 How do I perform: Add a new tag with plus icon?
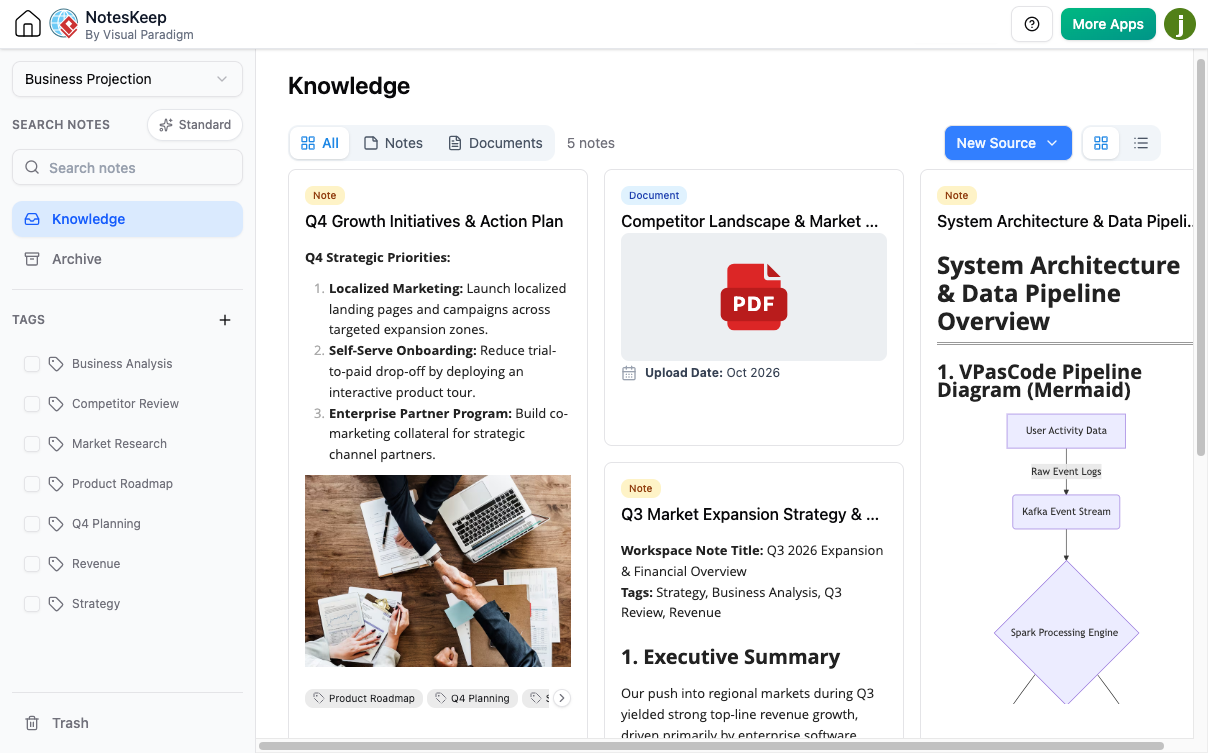pyautogui.click(x=225, y=320)
